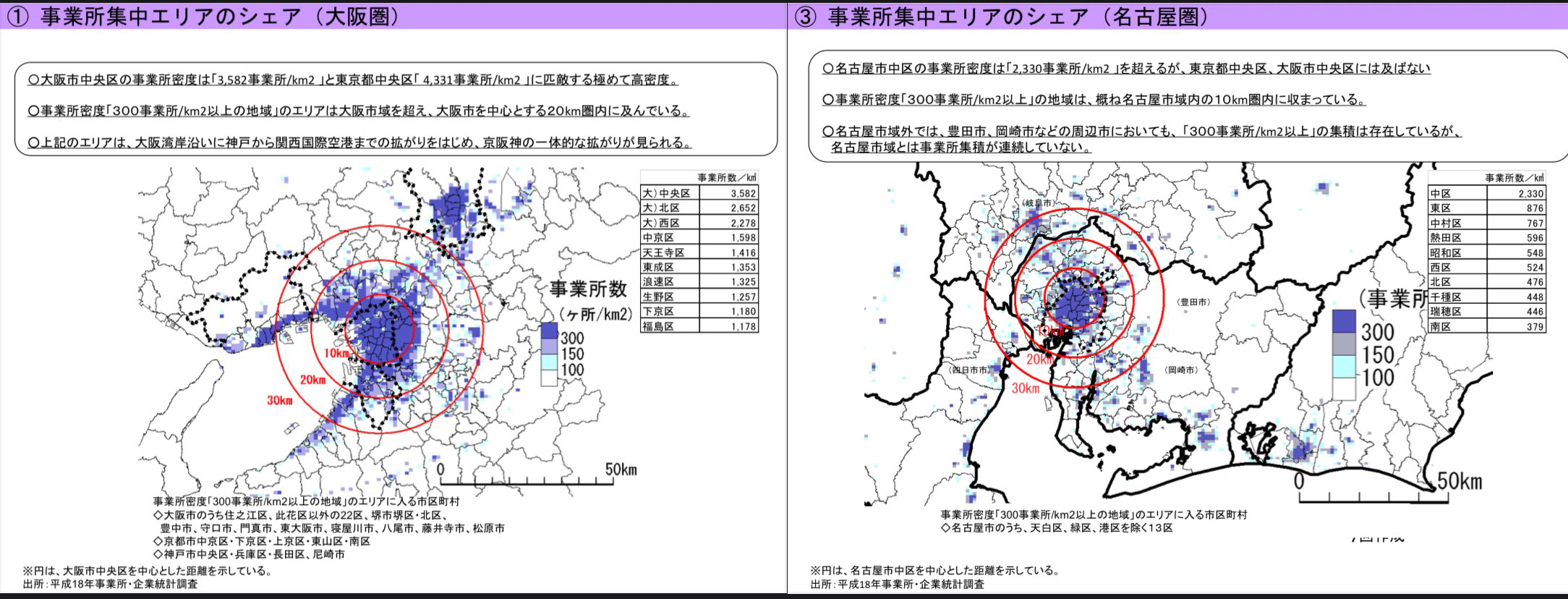Select the 100 legend swatch on Nagoya map

click(1344, 366)
